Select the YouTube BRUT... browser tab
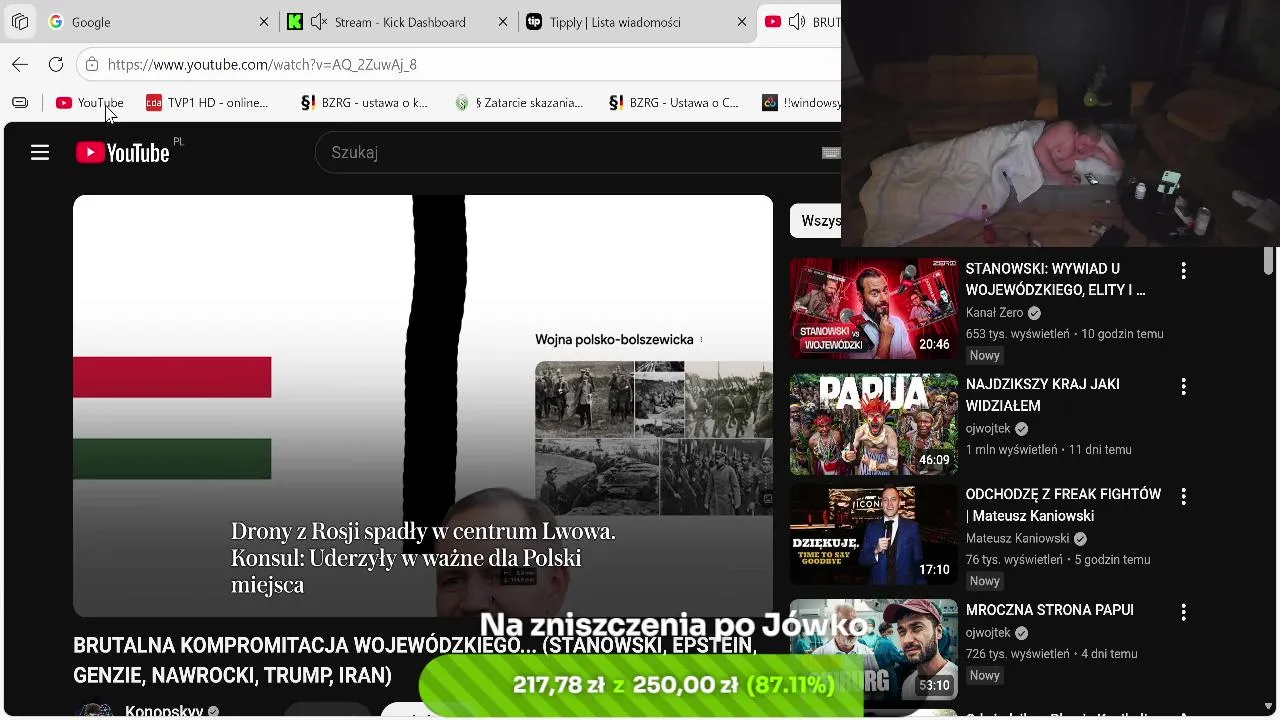Screen dimensions: 1280x720 tap(800, 22)
